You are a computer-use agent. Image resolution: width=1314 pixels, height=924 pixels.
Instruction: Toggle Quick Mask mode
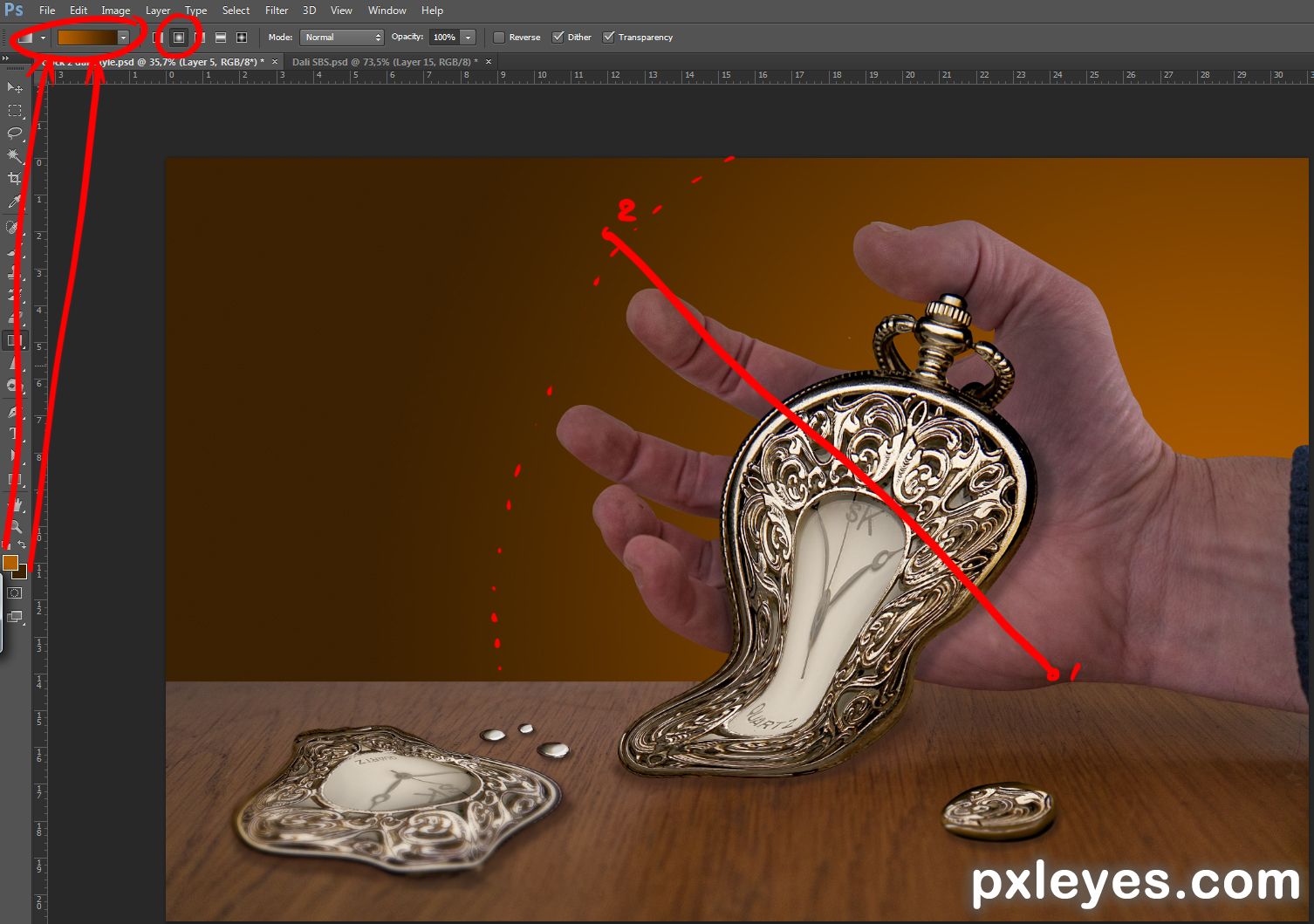[x=15, y=593]
